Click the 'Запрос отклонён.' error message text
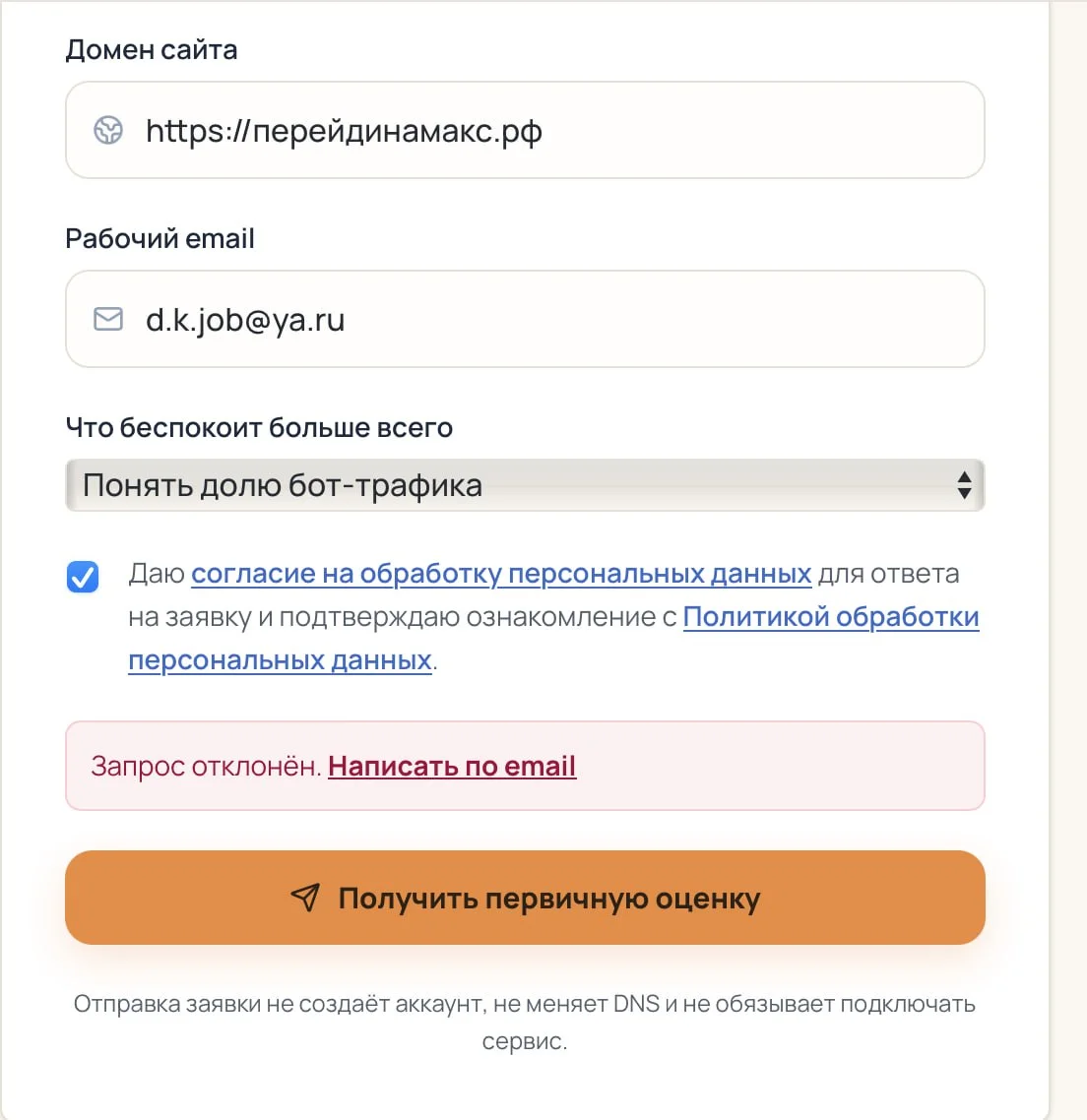 206,767
